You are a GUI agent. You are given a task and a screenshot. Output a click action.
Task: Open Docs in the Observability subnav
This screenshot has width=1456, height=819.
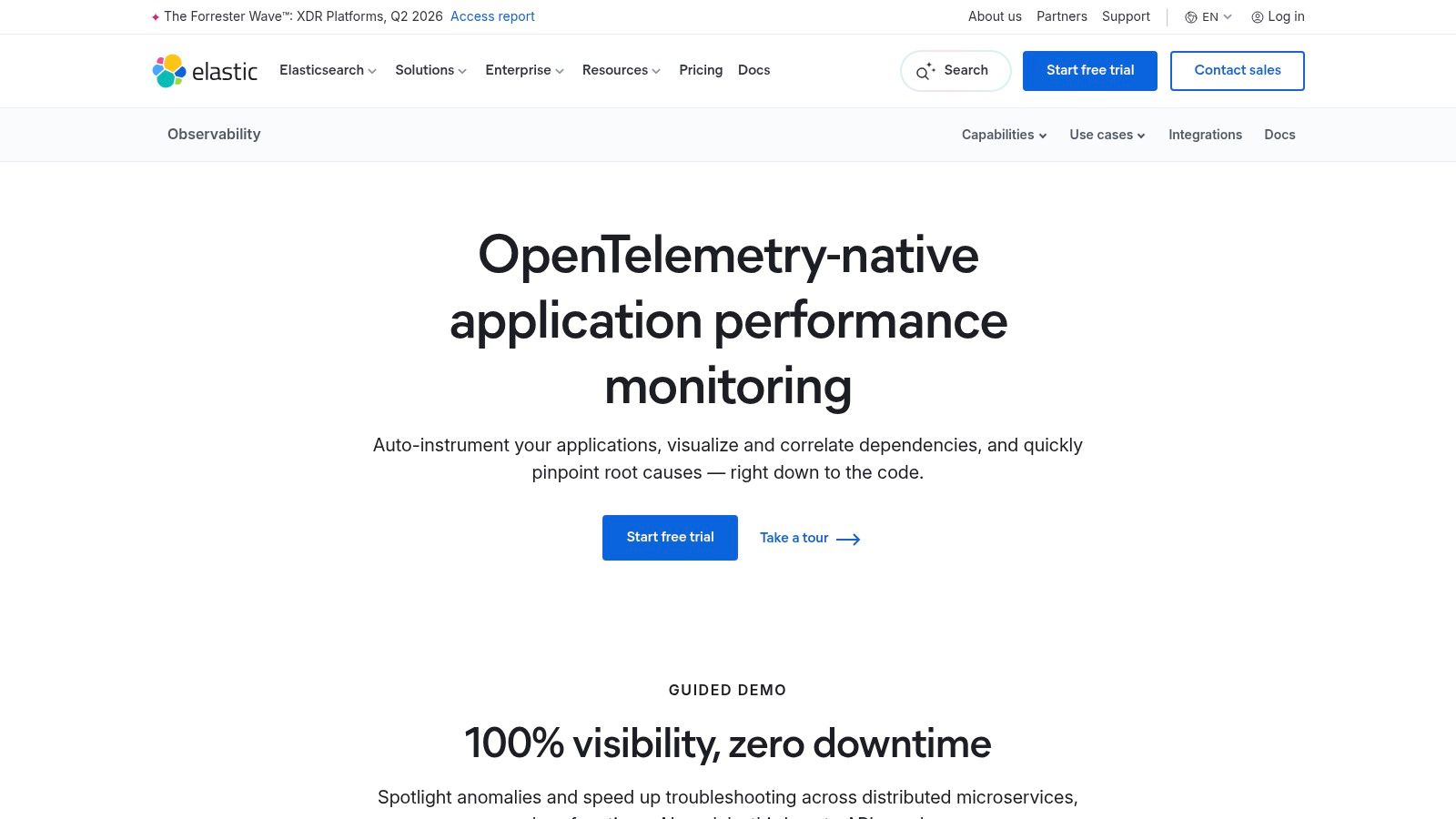[1279, 135]
